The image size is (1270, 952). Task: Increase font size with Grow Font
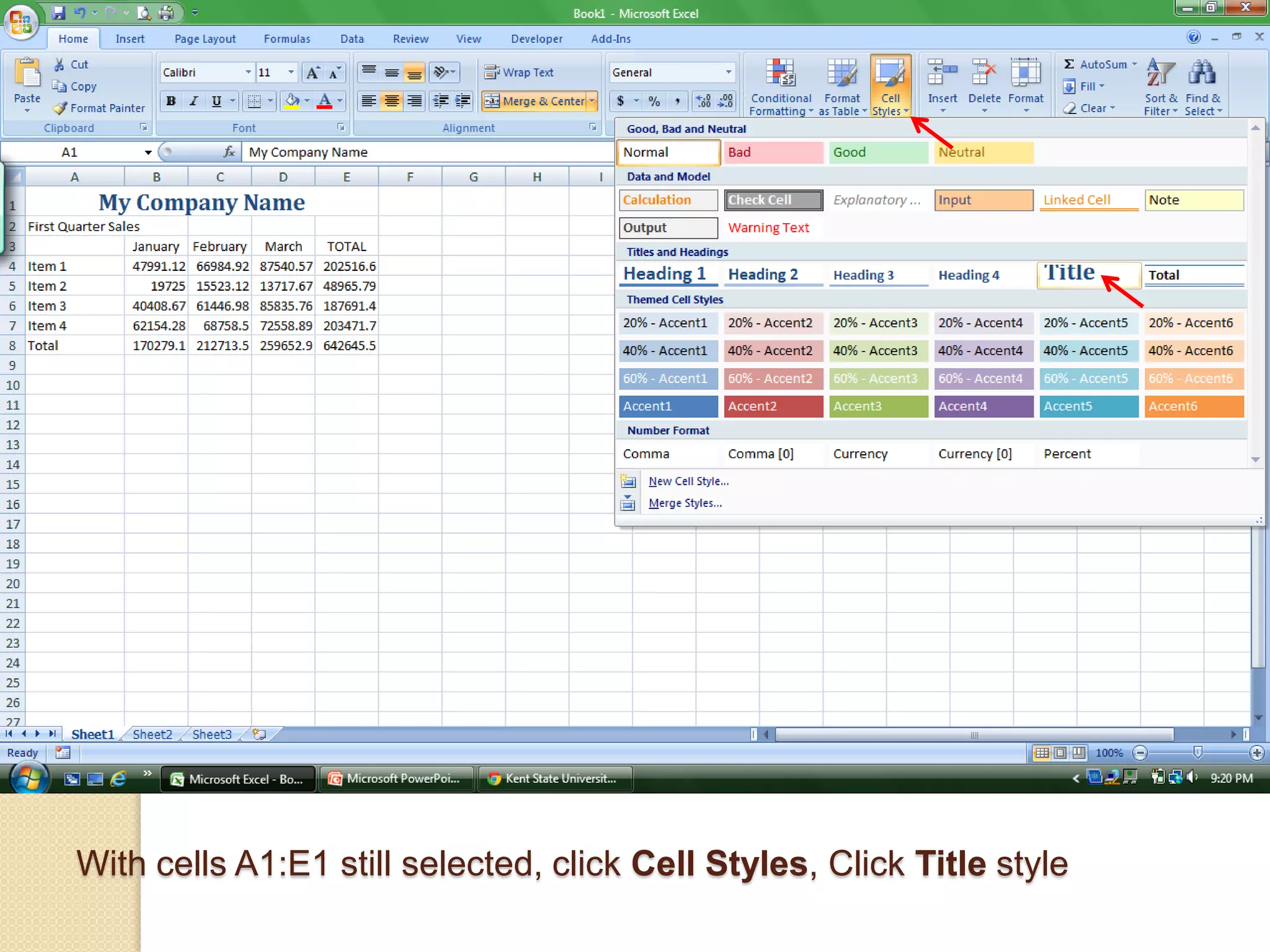[x=313, y=73]
